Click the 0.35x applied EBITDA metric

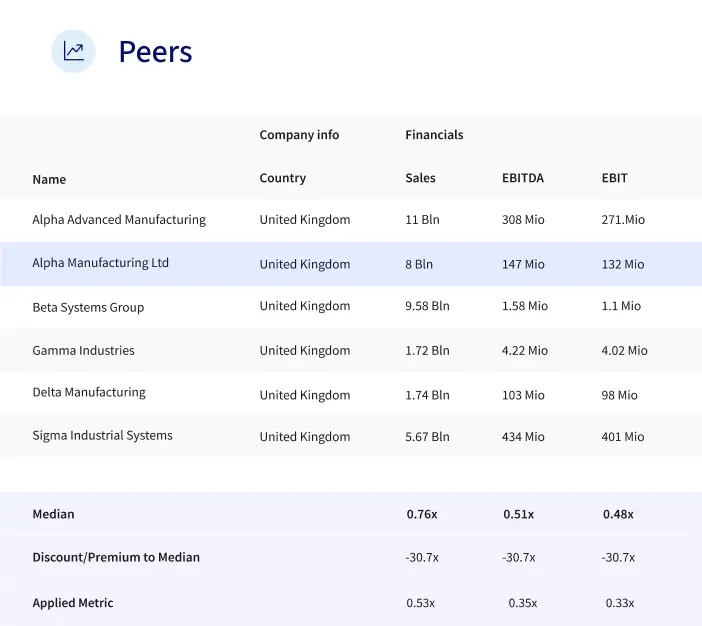522,604
